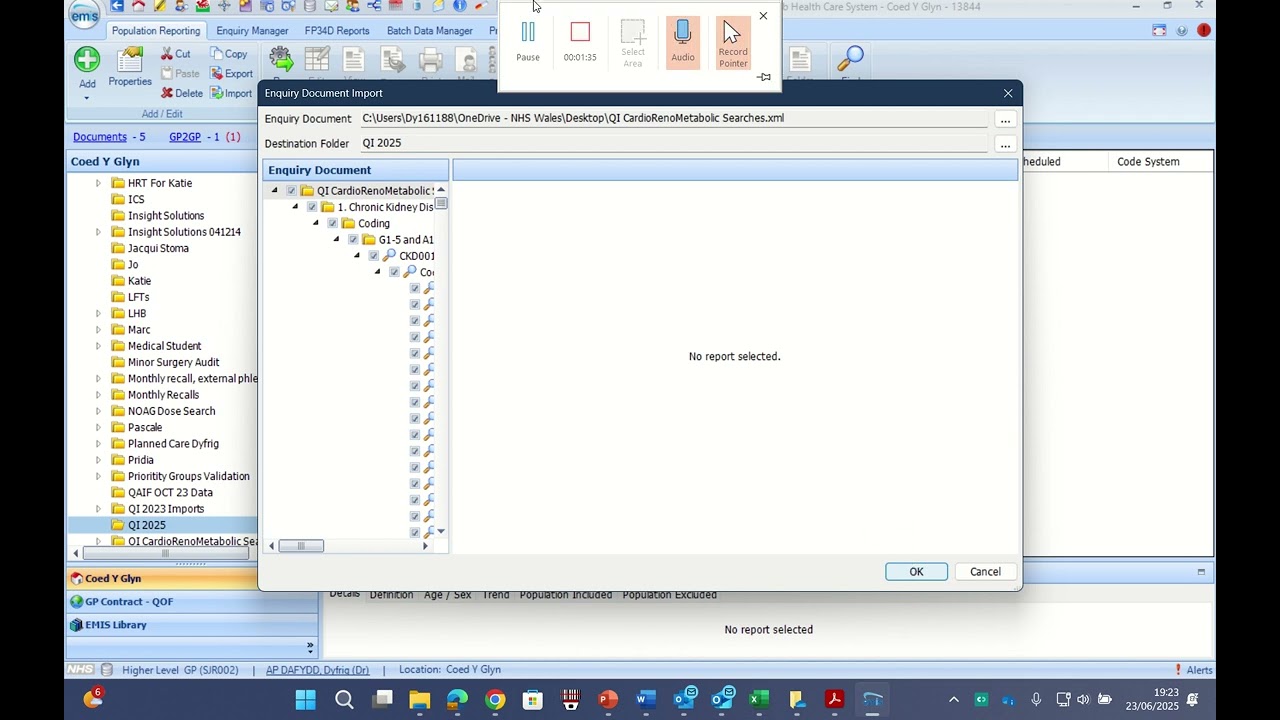The image size is (1280, 720).
Task: Open Adobe Acrobat from taskbar
Action: coord(835,699)
